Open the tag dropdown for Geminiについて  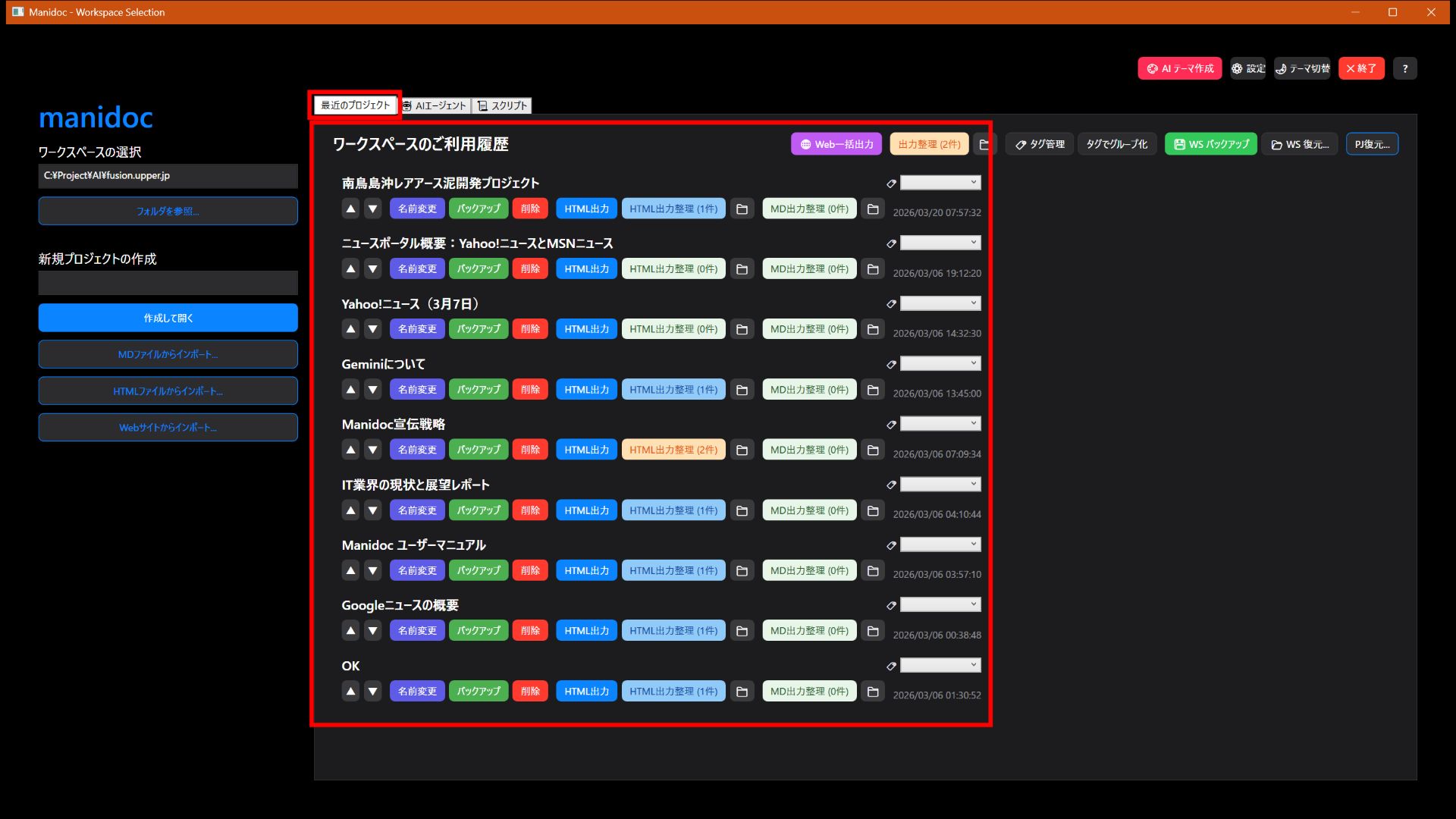[x=940, y=363]
